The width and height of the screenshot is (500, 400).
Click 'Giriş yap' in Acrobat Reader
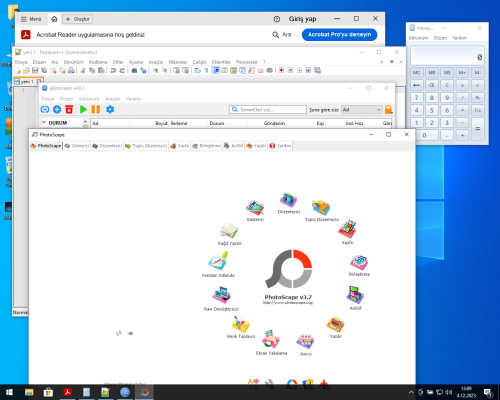(302, 19)
